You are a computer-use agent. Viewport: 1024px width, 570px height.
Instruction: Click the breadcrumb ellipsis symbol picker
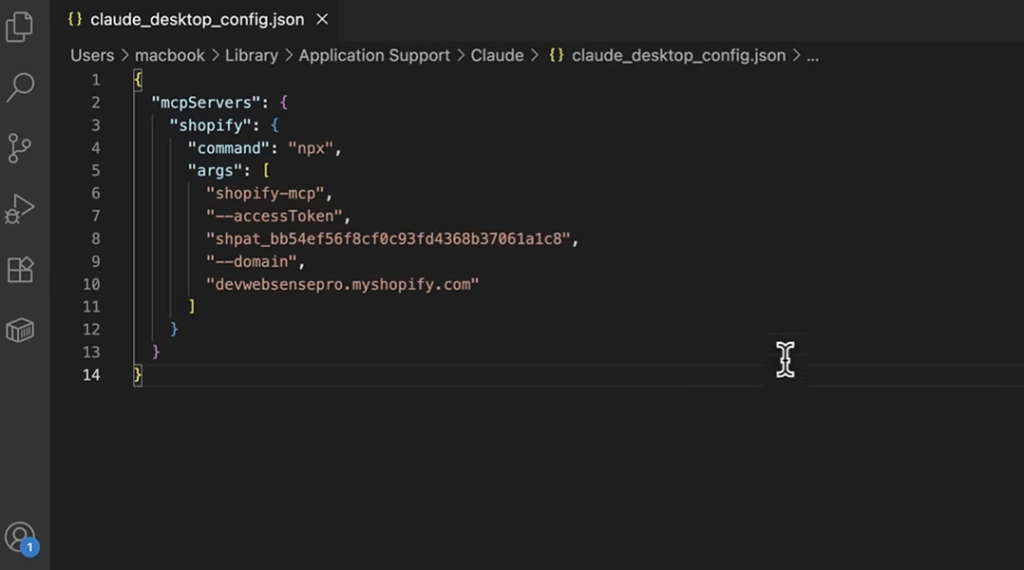click(x=812, y=56)
